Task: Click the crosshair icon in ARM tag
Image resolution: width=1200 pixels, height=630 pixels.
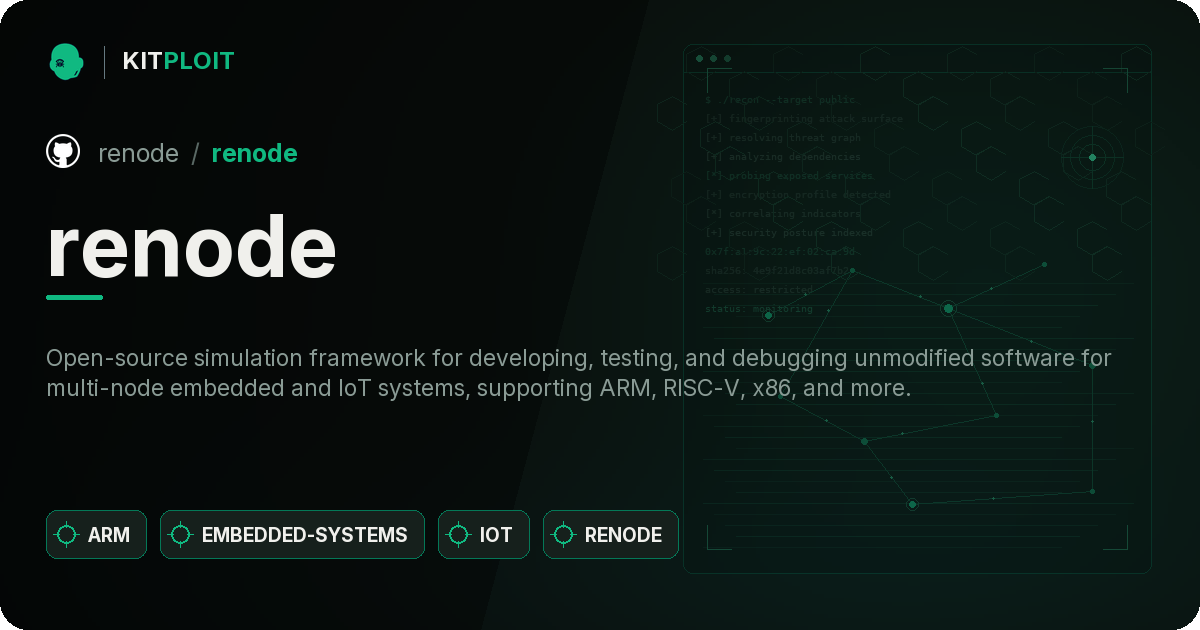Action: pos(67,535)
